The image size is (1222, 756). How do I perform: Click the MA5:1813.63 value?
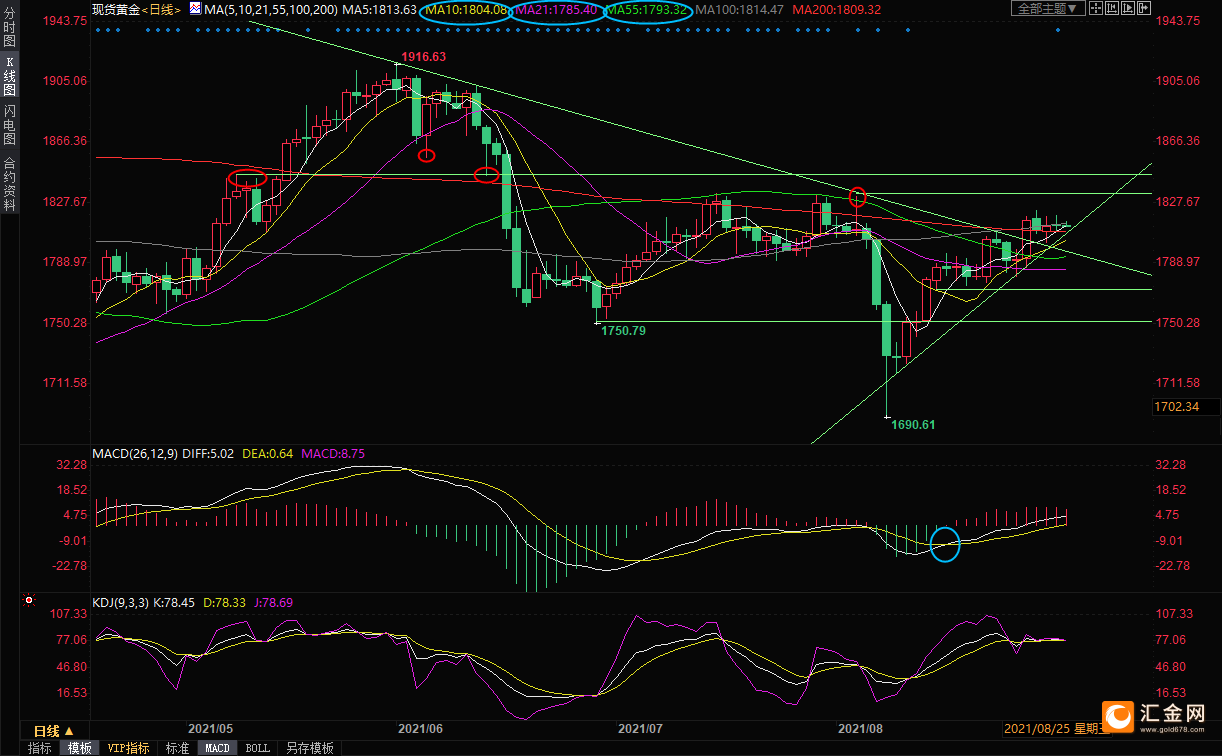pyautogui.click(x=379, y=9)
